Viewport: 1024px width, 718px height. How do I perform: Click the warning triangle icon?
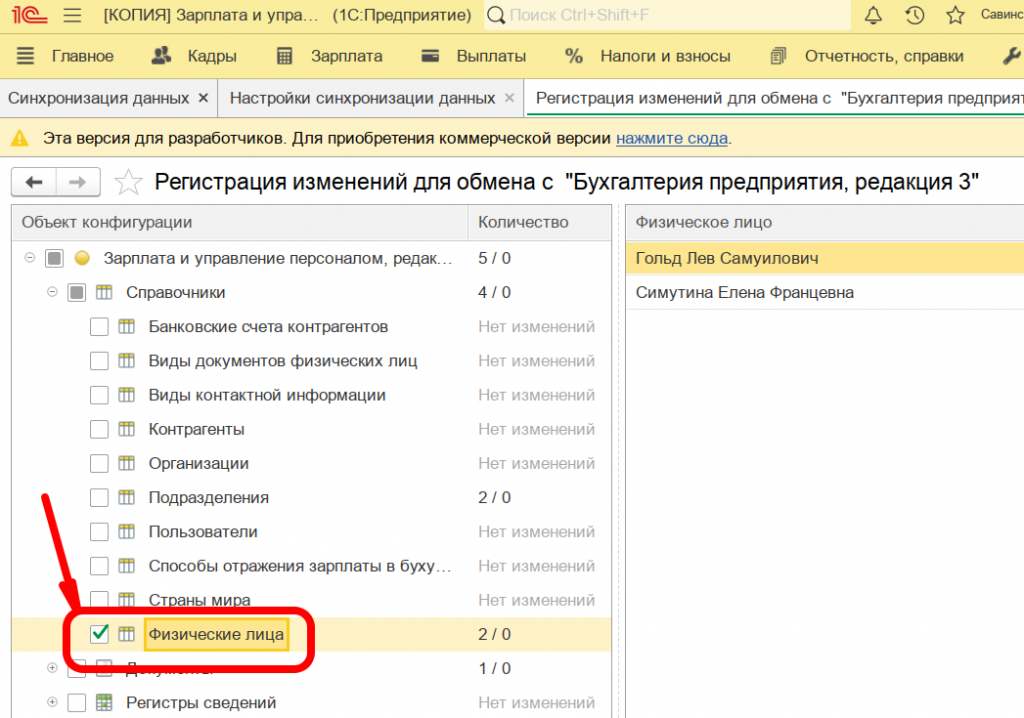20,138
